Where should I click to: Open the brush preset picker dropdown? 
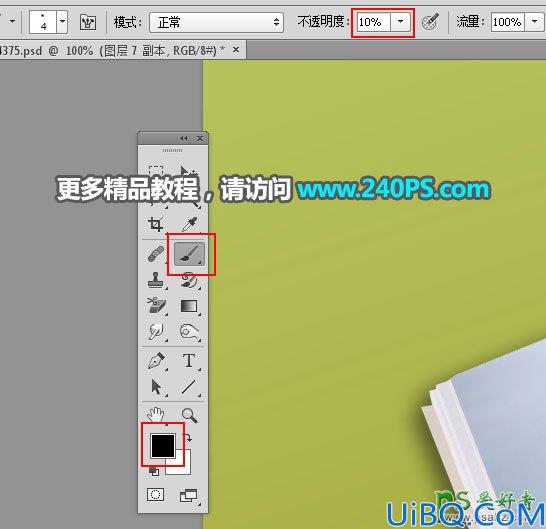click(x=62, y=22)
